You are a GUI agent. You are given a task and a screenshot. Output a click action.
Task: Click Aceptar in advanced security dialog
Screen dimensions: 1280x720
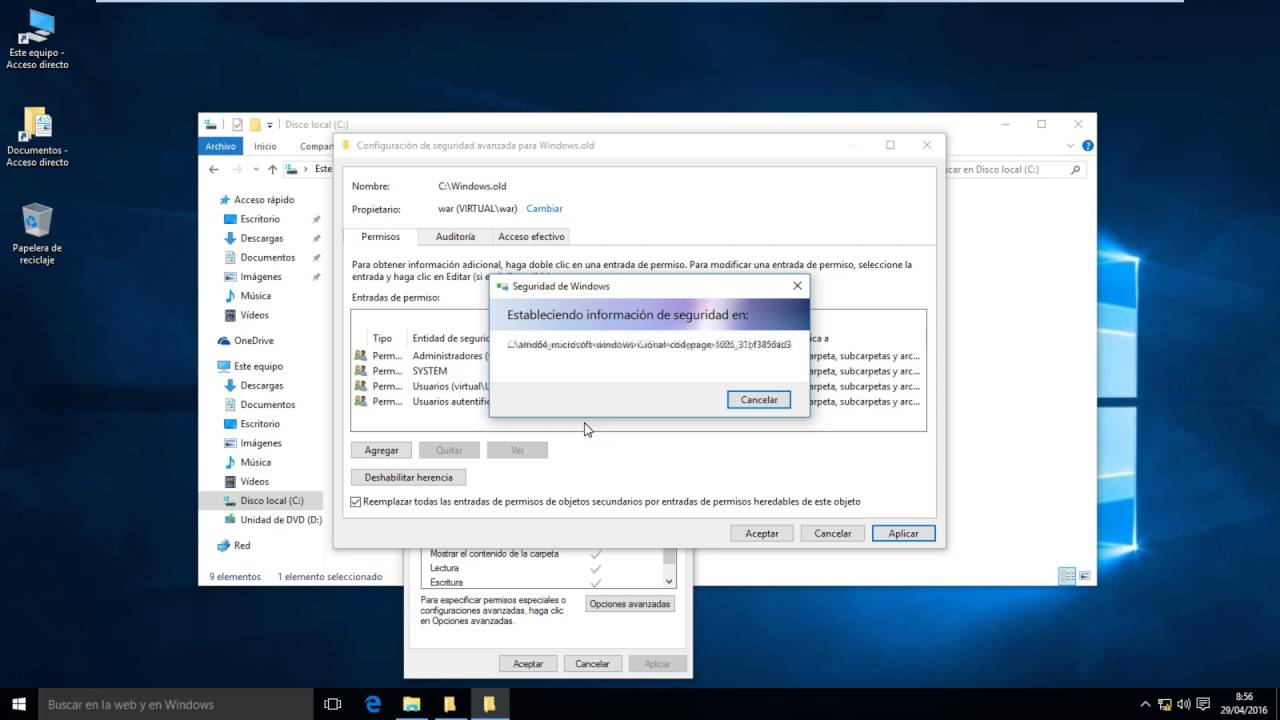coord(762,534)
